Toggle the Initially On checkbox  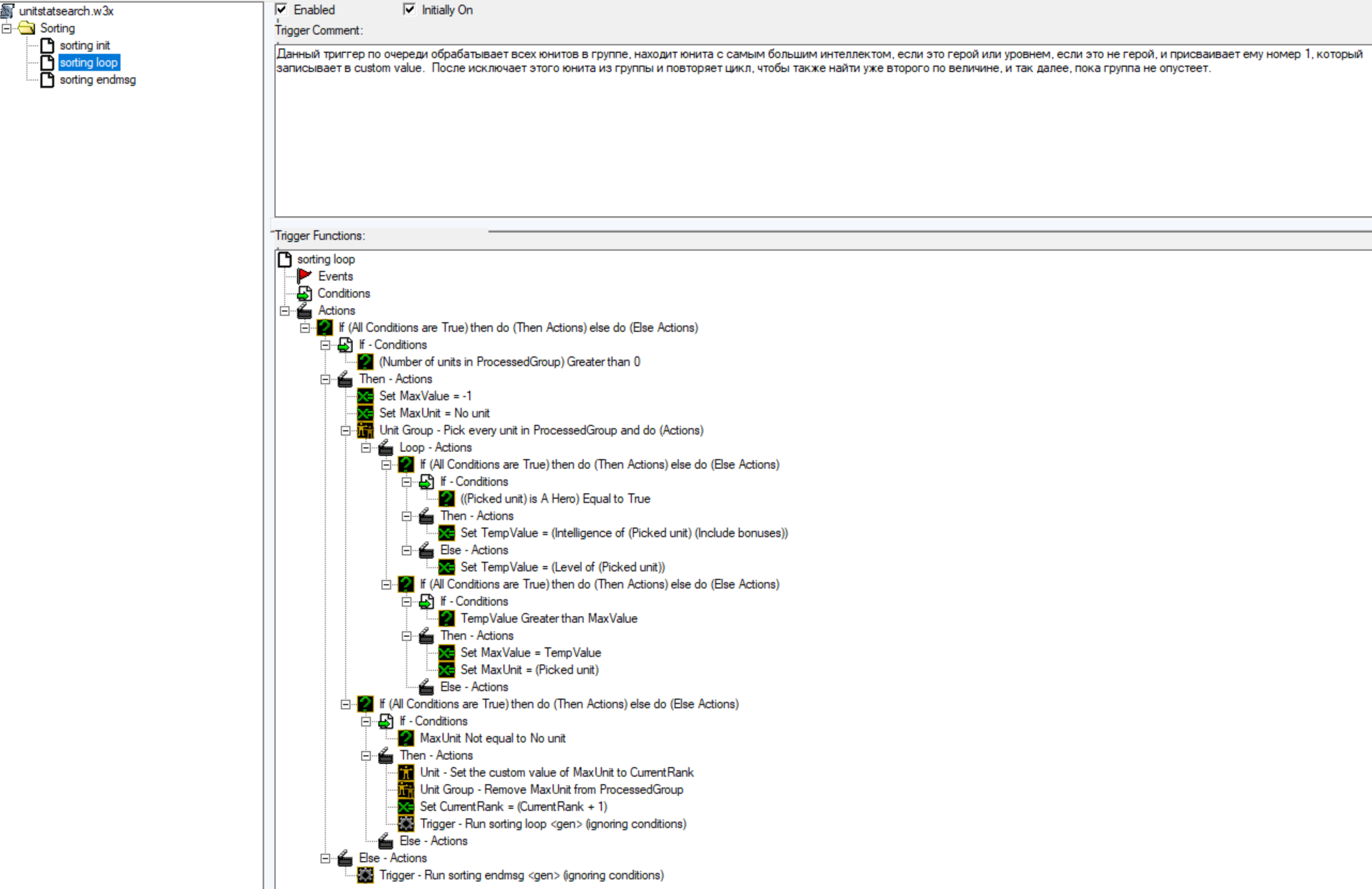tap(409, 9)
